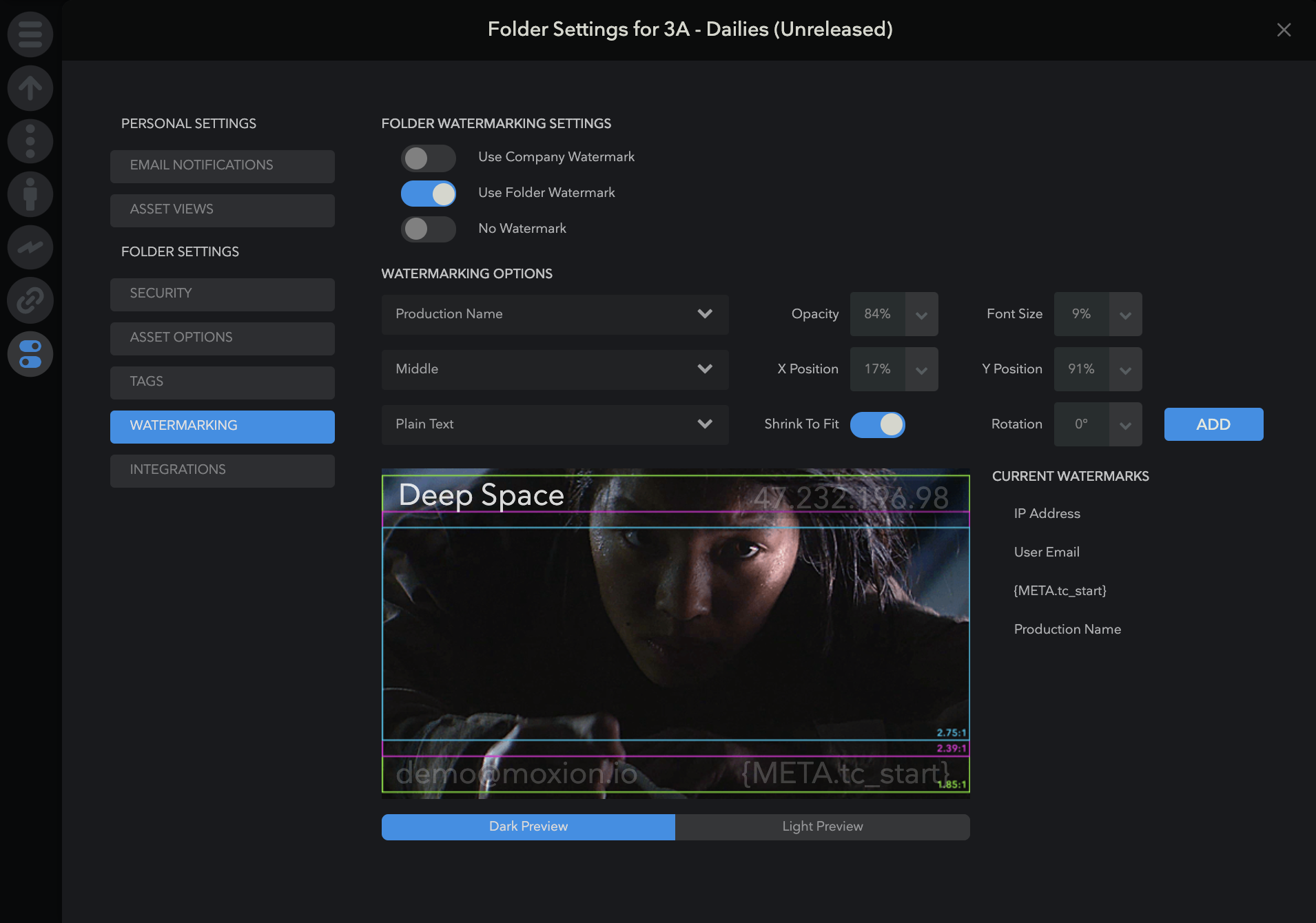Screen dimensions: 1316x923
Task: Click the X Position 17% value field
Action: click(878, 370)
